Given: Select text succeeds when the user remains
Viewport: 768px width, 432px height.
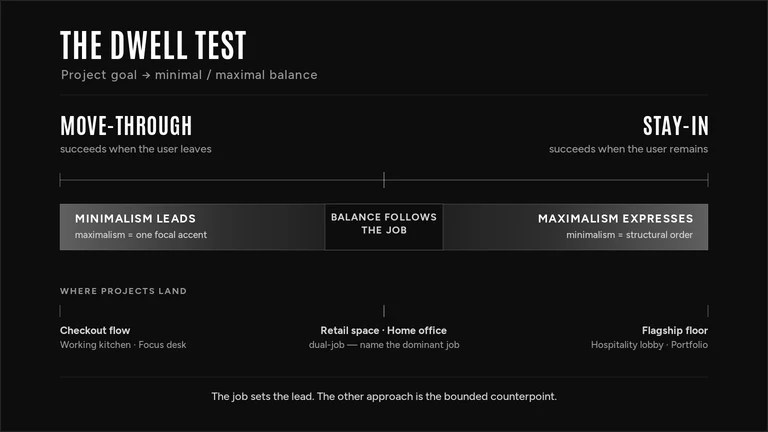Looking at the screenshot, I should coord(628,149).
